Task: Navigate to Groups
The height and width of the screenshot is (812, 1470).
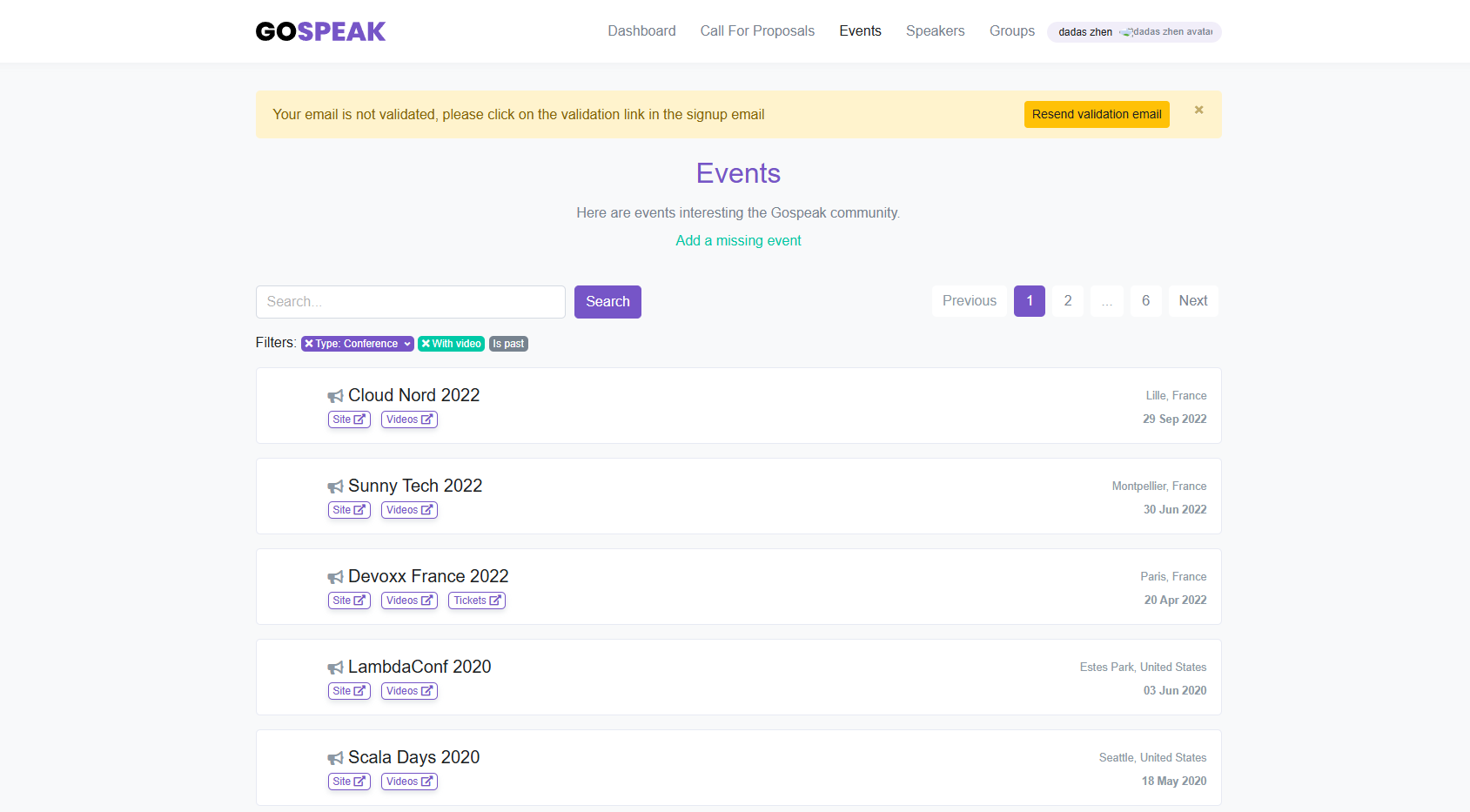Action: (1011, 31)
